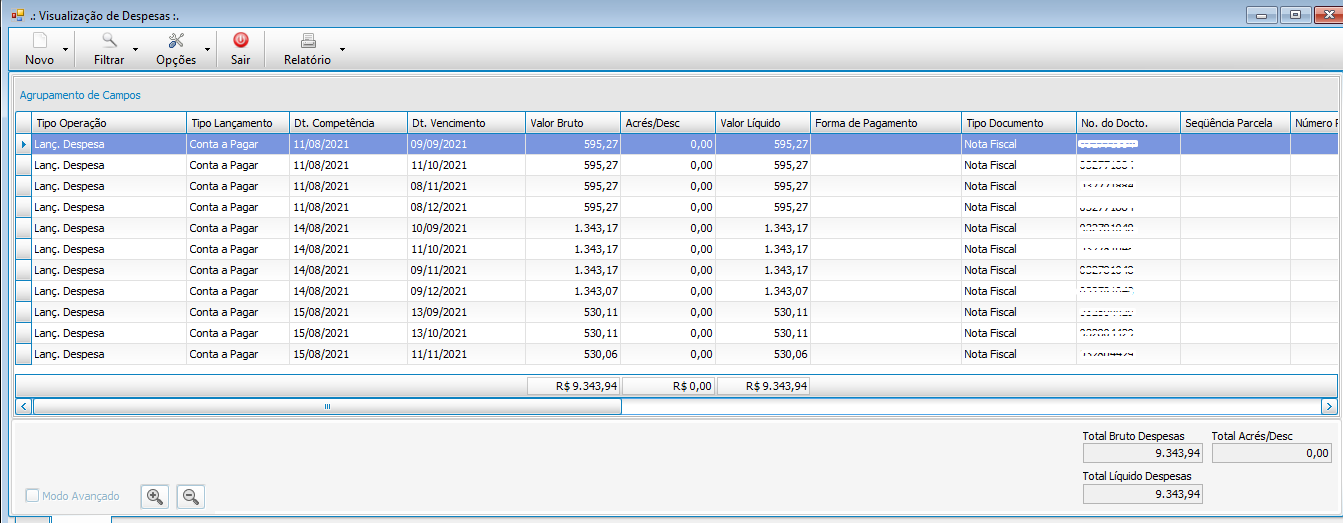Open the Opções tools icon
This screenshot has height=523, width=1344.
coord(177,41)
